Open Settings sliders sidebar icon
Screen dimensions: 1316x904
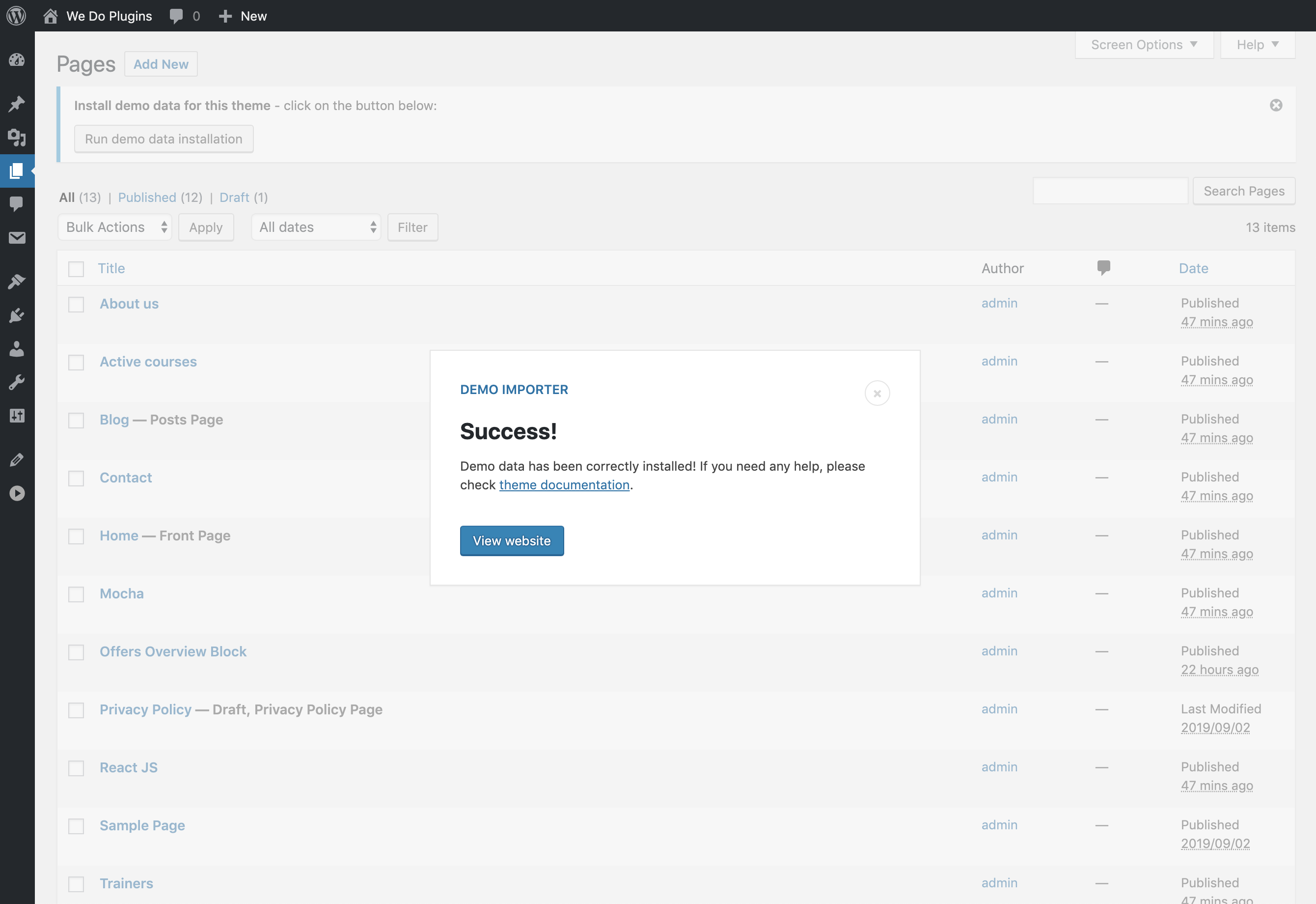[x=17, y=415]
